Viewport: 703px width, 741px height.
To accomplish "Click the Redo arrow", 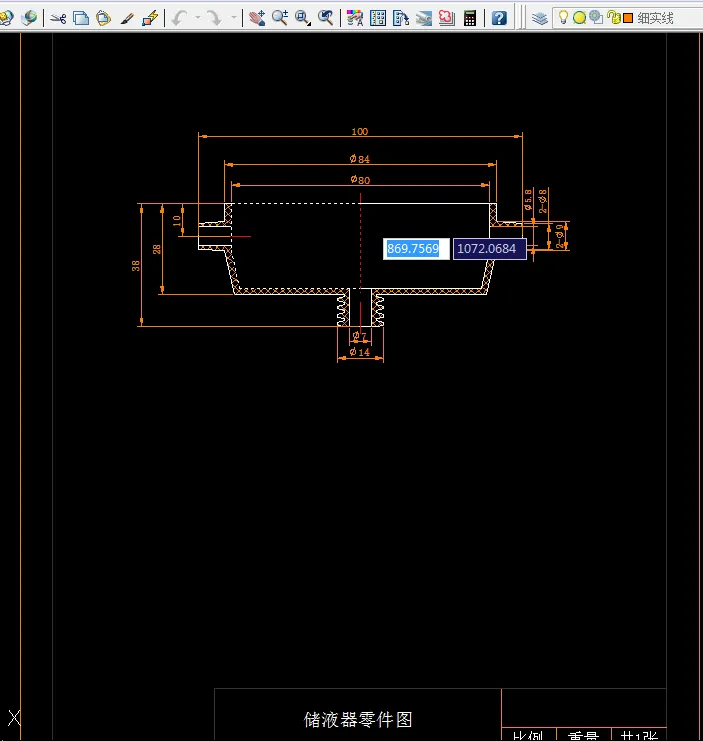I will coord(215,18).
